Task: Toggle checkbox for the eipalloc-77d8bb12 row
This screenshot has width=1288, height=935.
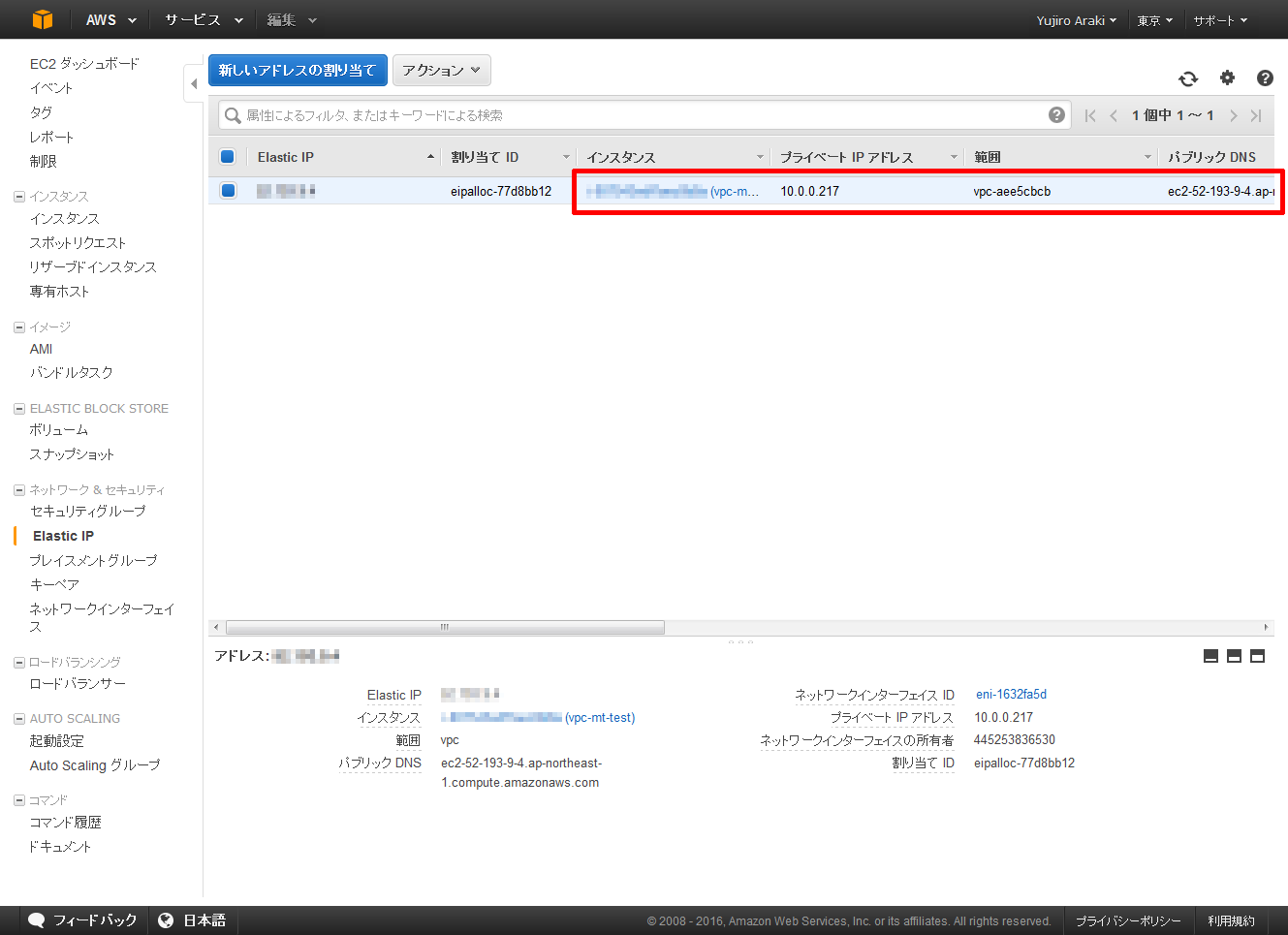Action: [x=228, y=190]
